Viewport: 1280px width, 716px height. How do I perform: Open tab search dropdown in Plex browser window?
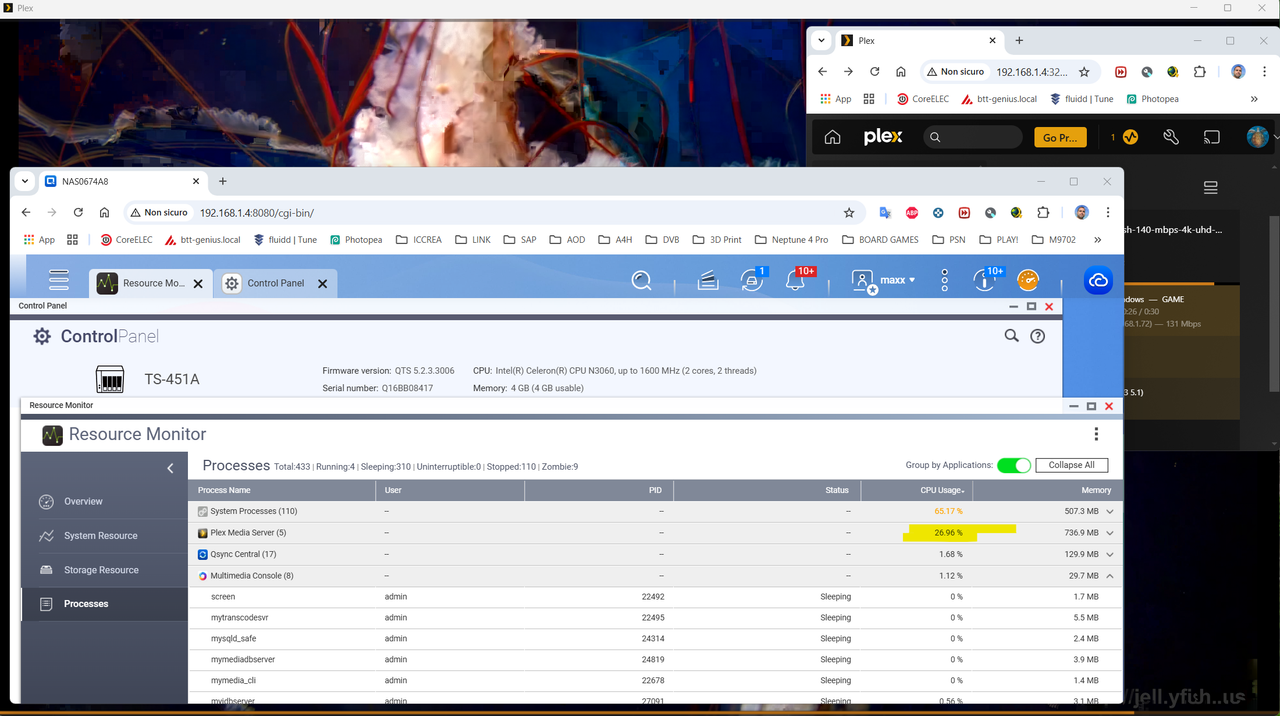click(x=821, y=41)
